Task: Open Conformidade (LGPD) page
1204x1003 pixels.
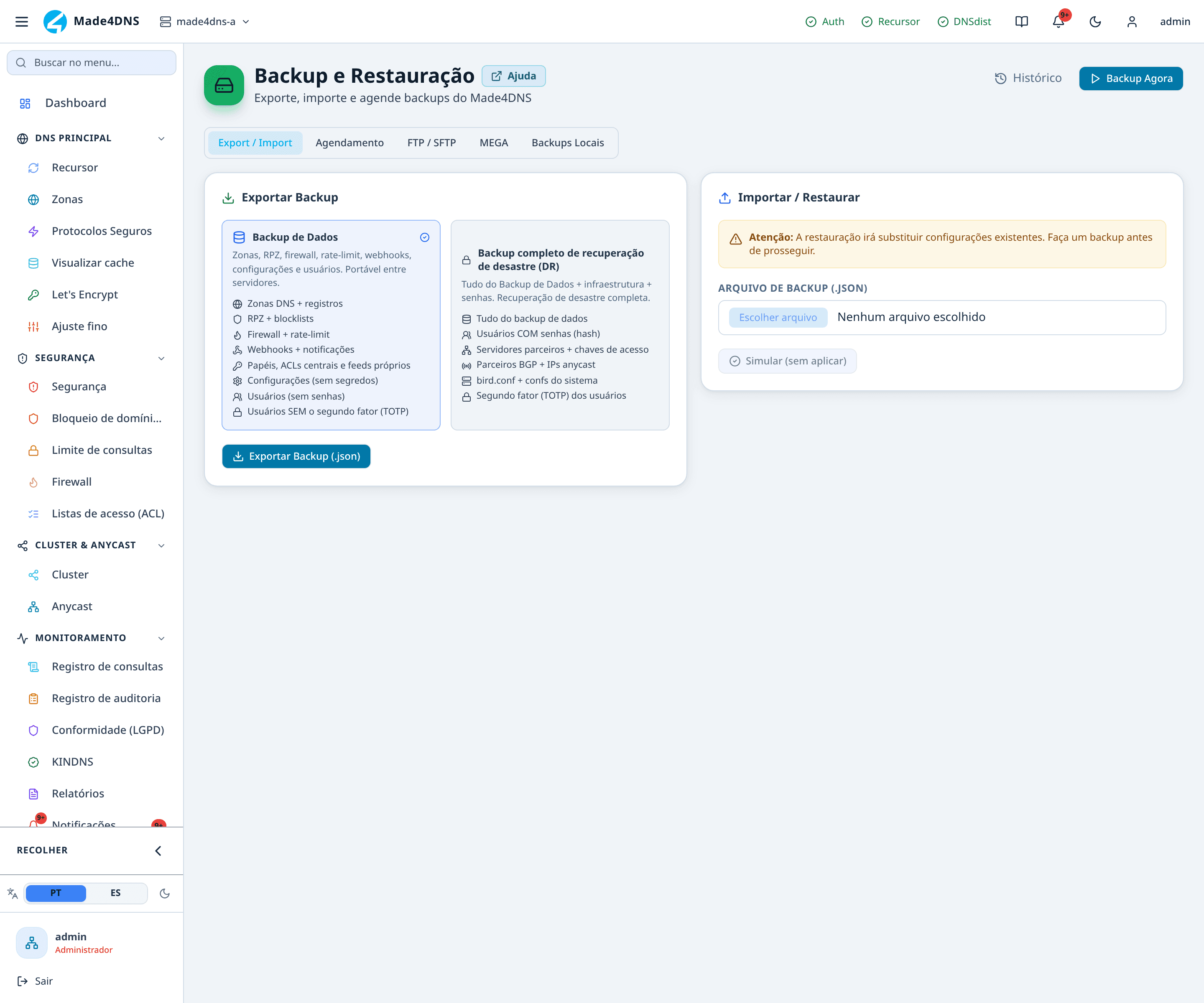Action: pyautogui.click(x=92, y=730)
